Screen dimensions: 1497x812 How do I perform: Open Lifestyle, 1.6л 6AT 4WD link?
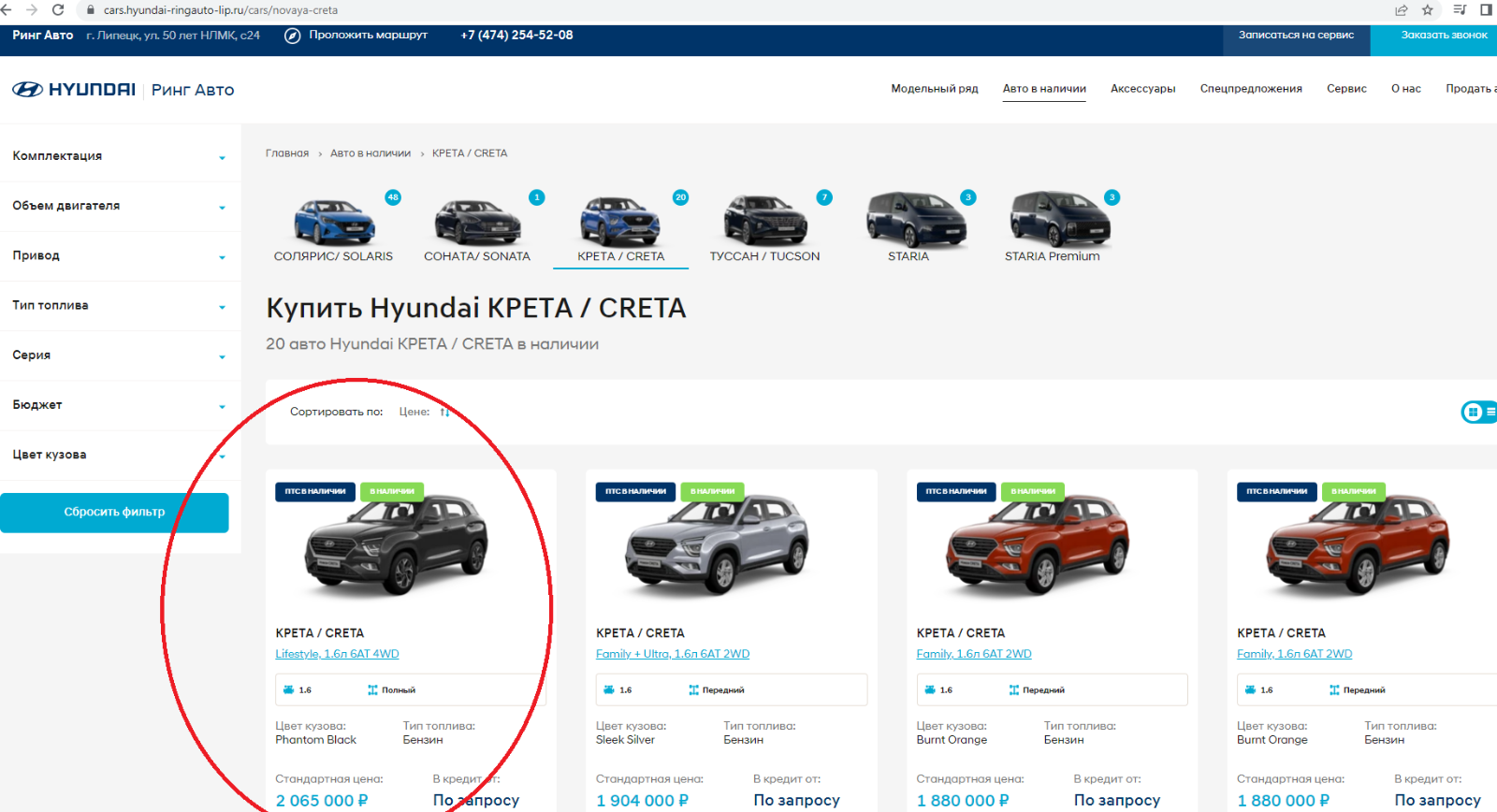click(x=337, y=654)
